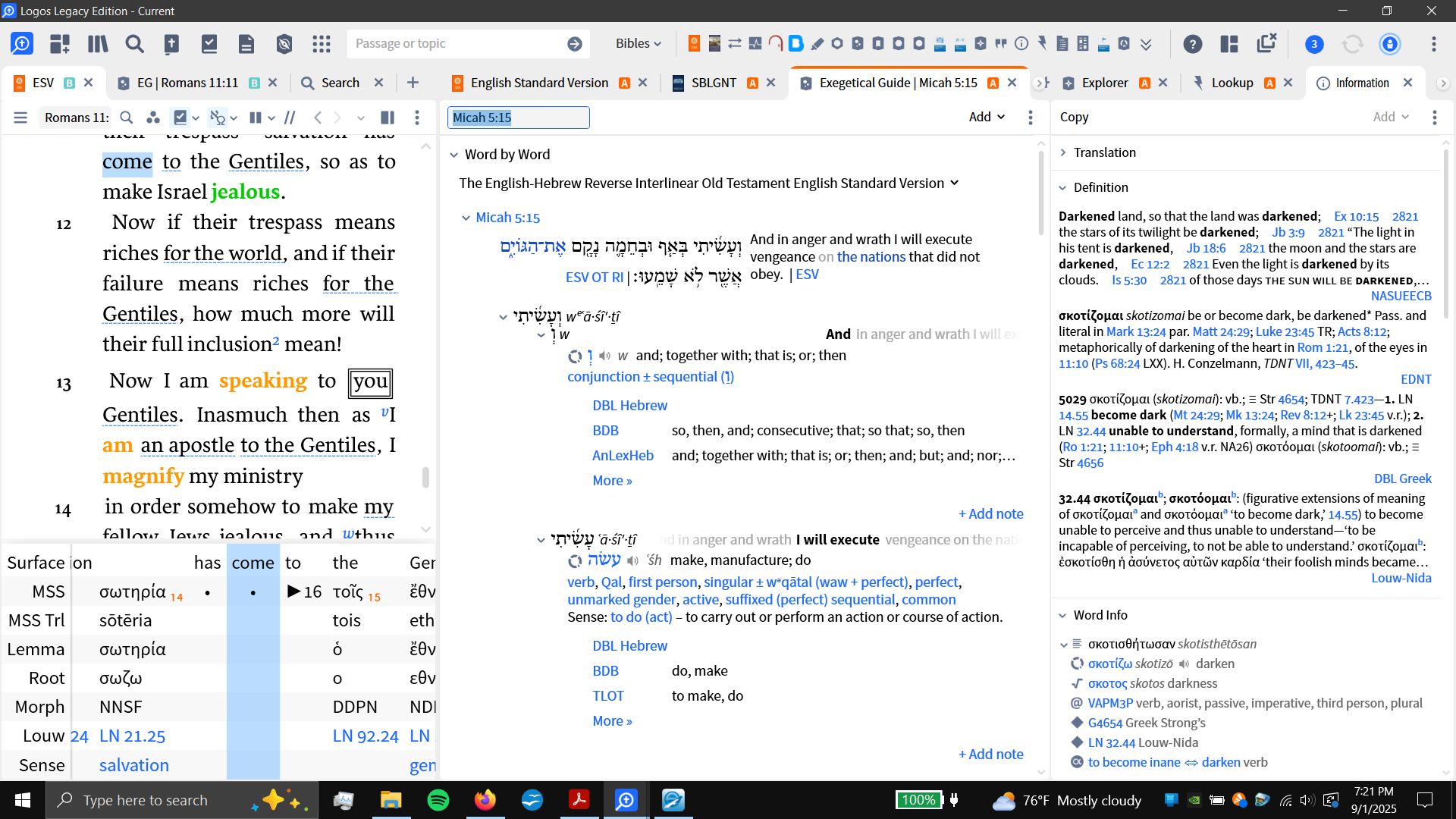Open the notifications badge showing 3
The width and height of the screenshot is (1456, 819).
1314,44
